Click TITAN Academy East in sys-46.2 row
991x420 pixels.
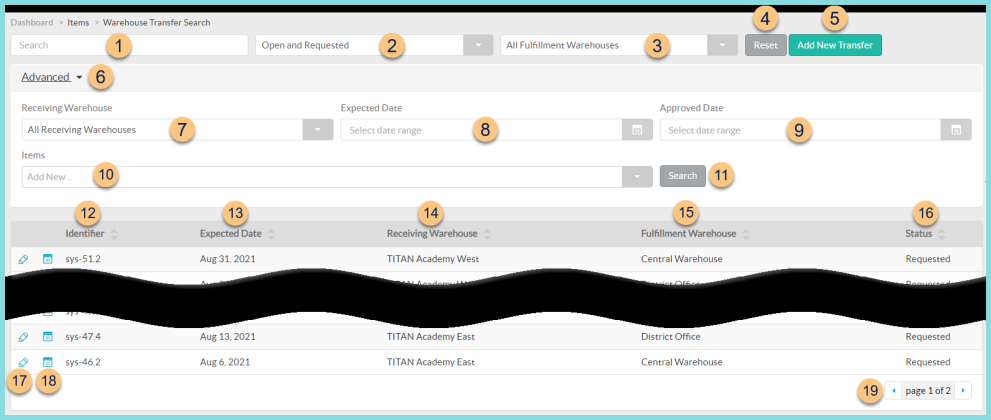point(431,363)
